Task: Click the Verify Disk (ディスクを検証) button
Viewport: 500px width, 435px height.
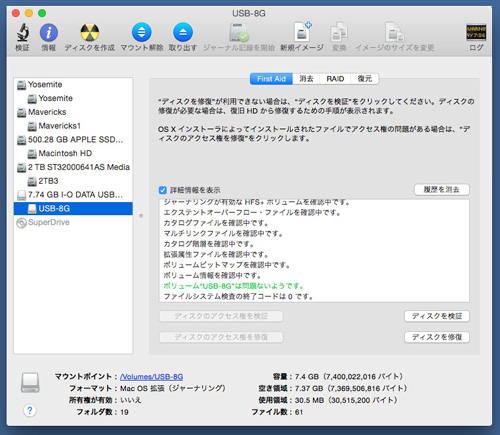Action: click(x=437, y=316)
